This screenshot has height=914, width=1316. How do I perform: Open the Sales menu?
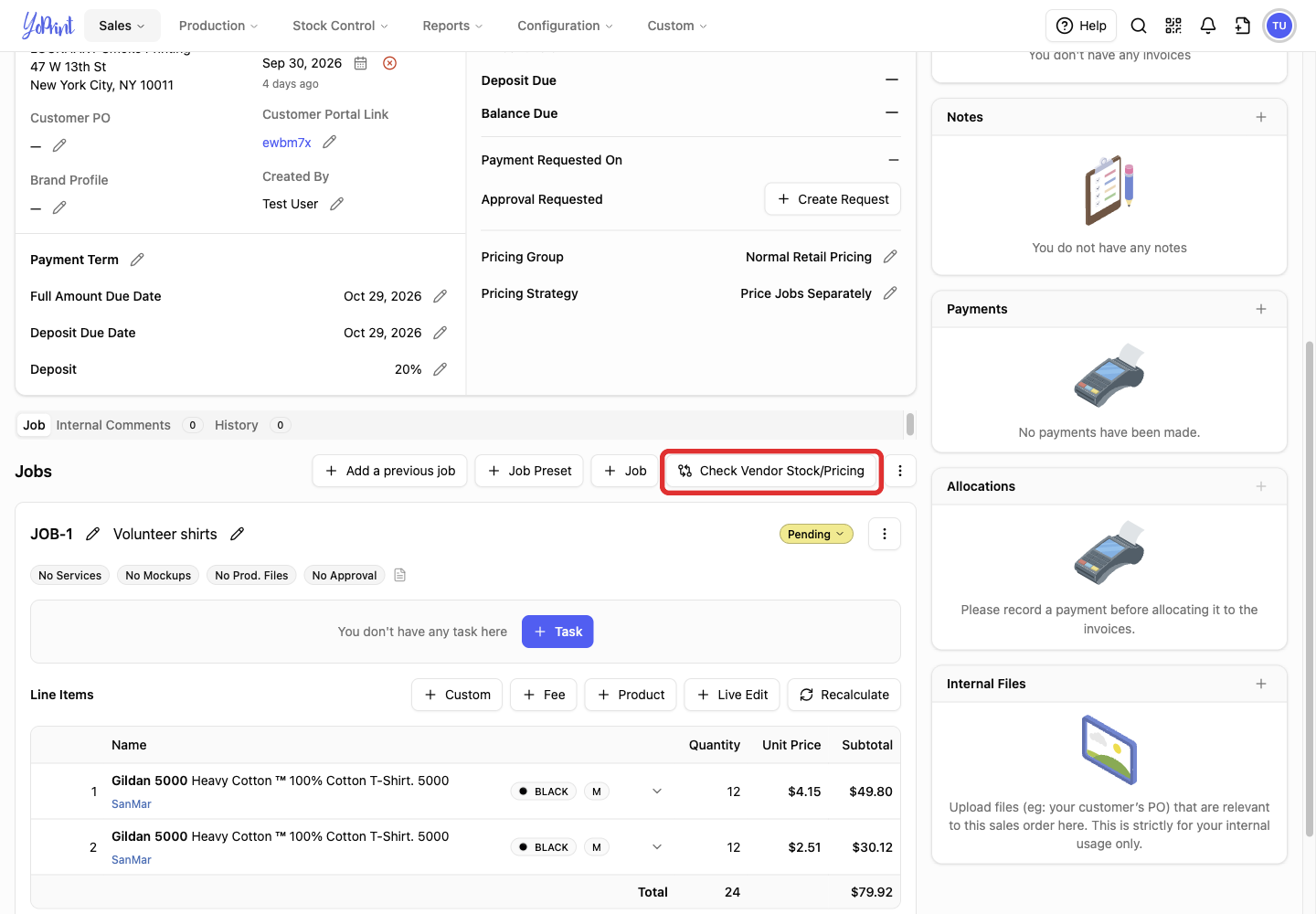pyautogui.click(x=122, y=26)
